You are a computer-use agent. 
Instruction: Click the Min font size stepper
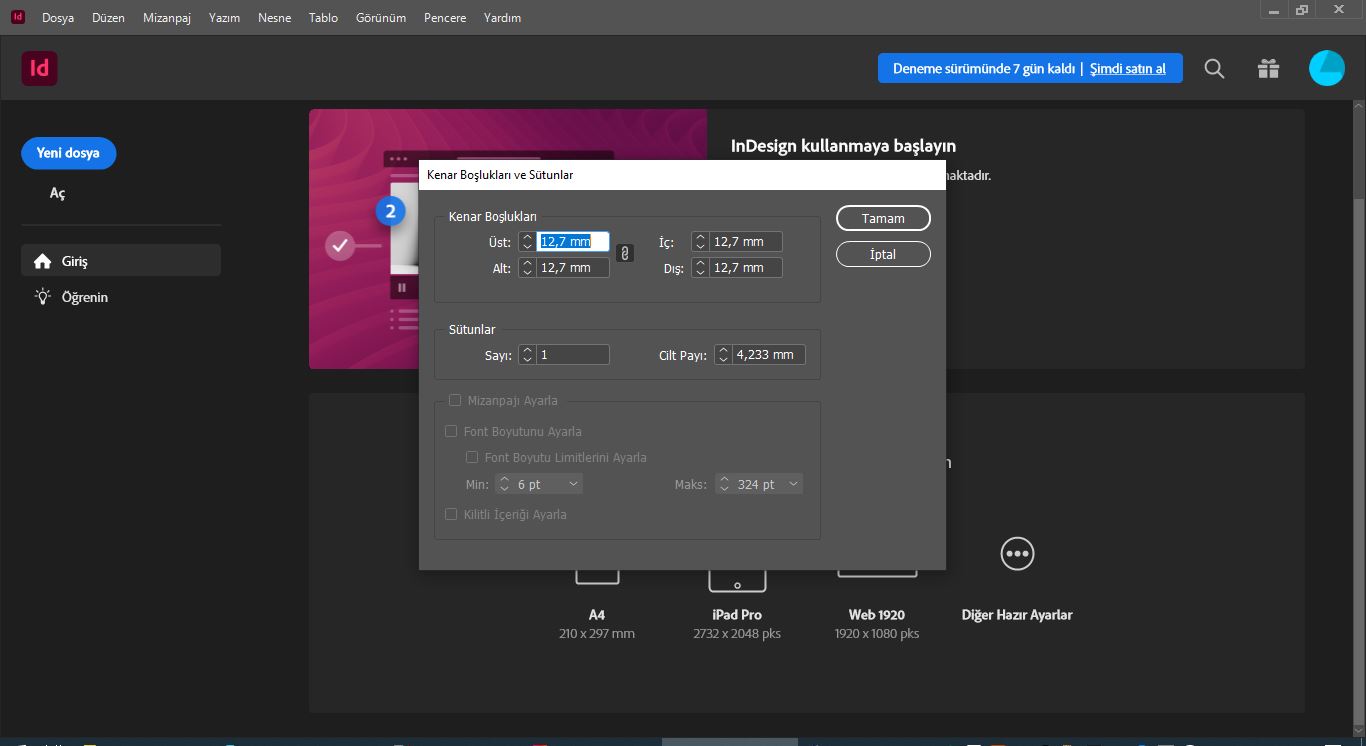coord(503,484)
